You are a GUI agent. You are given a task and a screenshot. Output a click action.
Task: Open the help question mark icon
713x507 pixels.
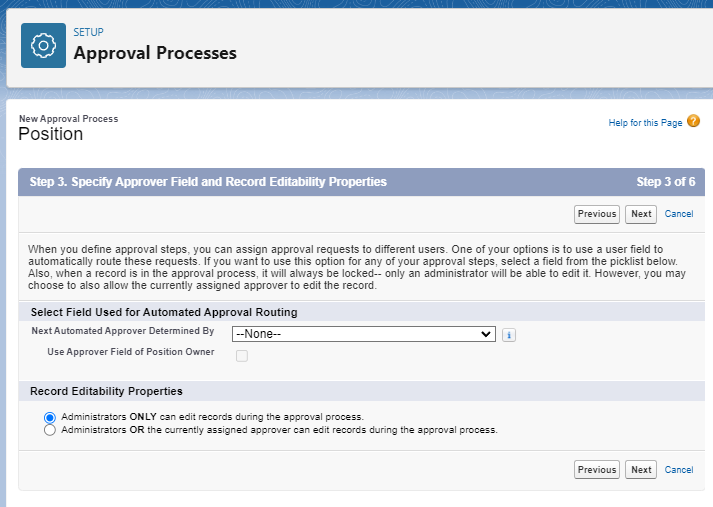pos(693,121)
